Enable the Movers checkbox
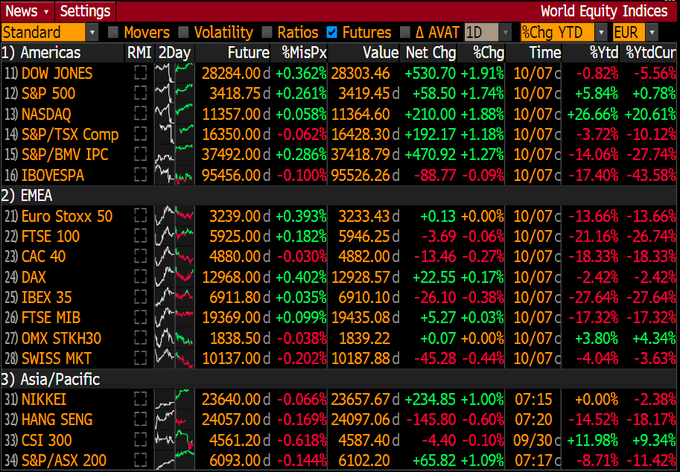Screen dimensions: 680x472 click(113, 32)
